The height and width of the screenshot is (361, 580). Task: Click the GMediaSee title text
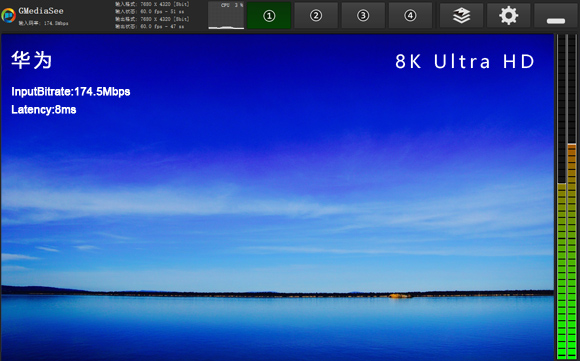tap(41, 11)
